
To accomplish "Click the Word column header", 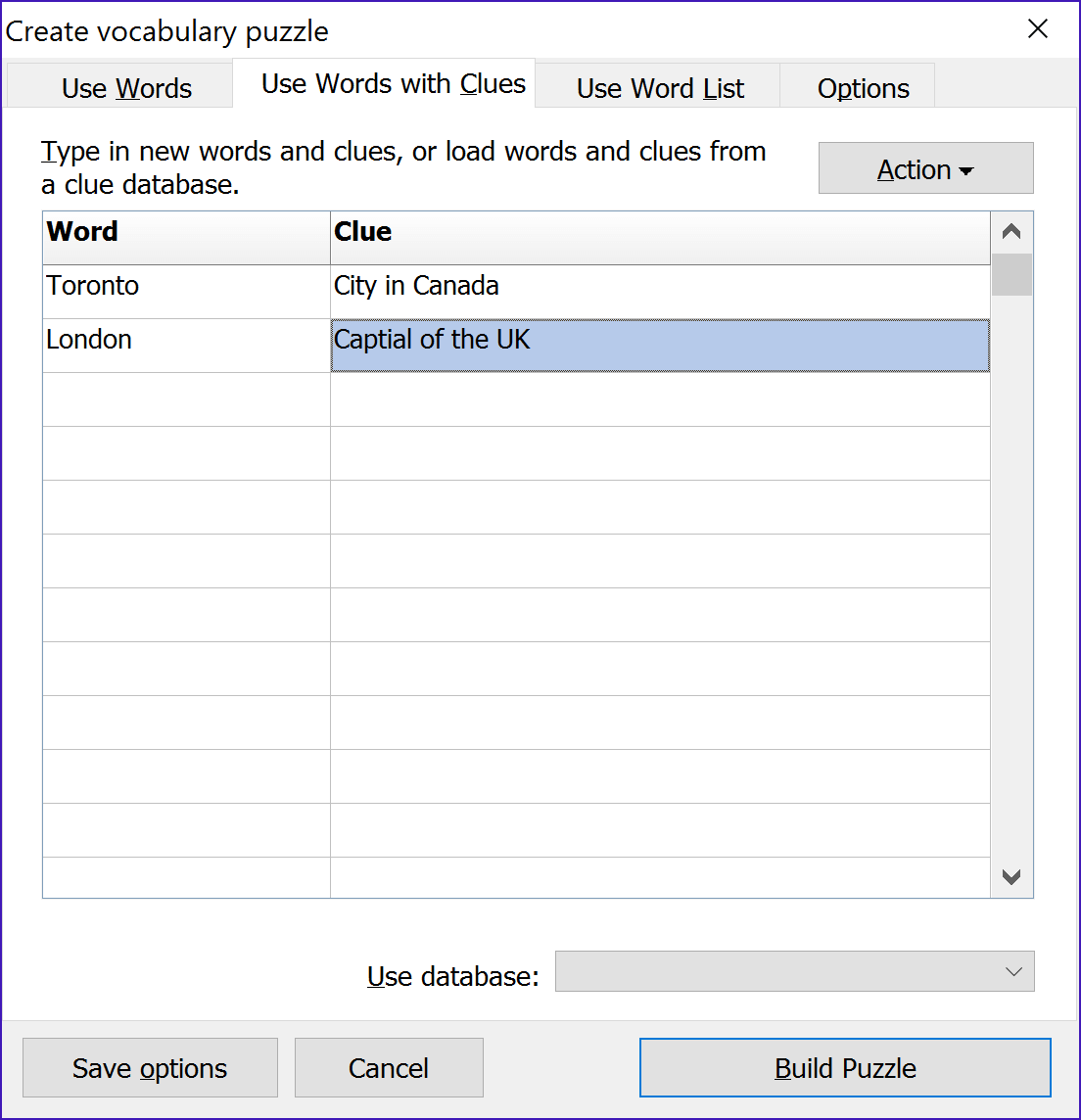I will tap(186, 233).
